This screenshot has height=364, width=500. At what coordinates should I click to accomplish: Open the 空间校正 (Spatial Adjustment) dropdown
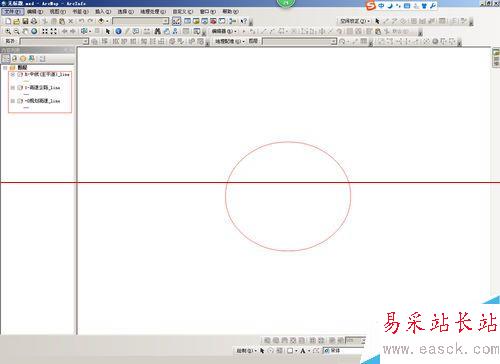coord(355,21)
